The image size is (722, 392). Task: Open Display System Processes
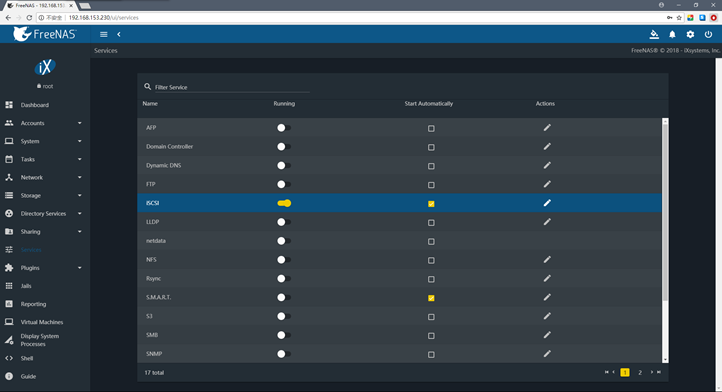point(44,340)
